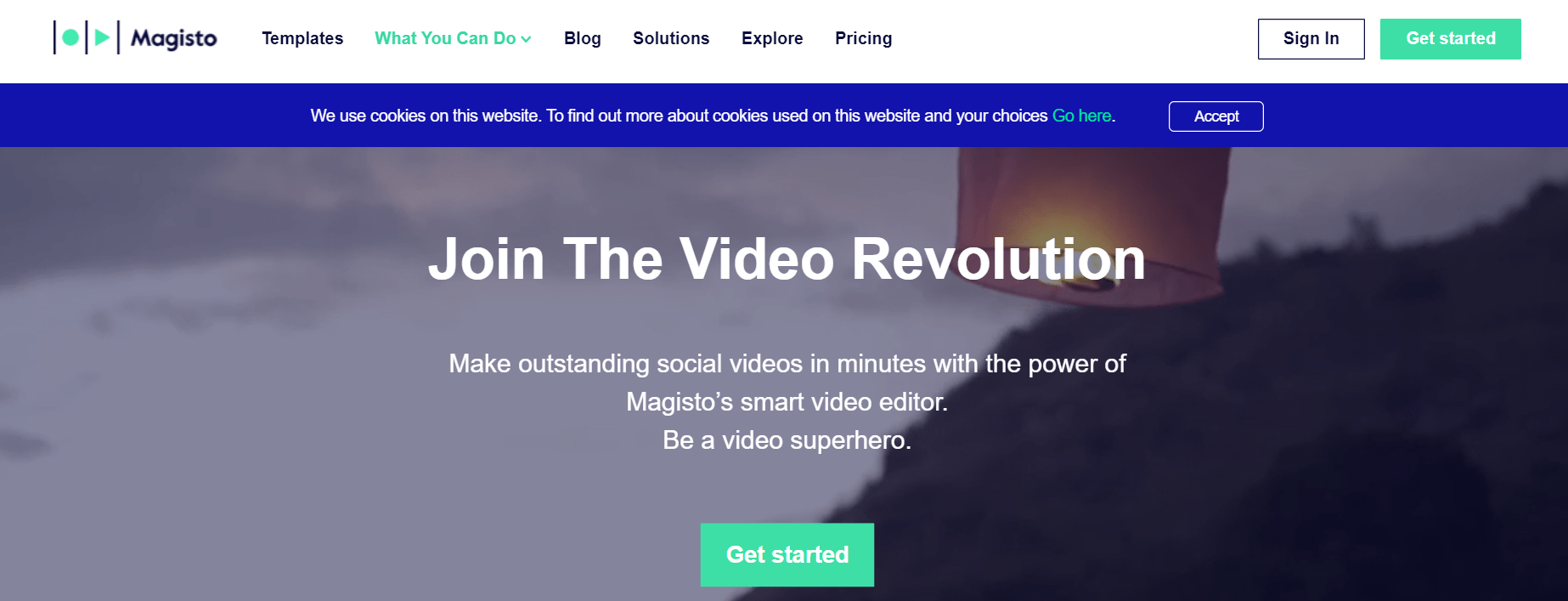The image size is (1568, 601).
Task: Click the large hero Get started button
Action: coord(787,554)
